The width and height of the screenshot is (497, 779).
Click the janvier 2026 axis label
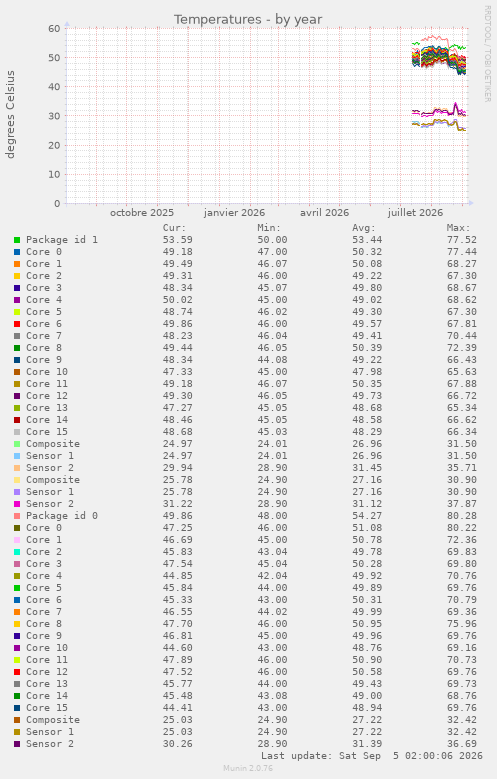(x=234, y=213)
